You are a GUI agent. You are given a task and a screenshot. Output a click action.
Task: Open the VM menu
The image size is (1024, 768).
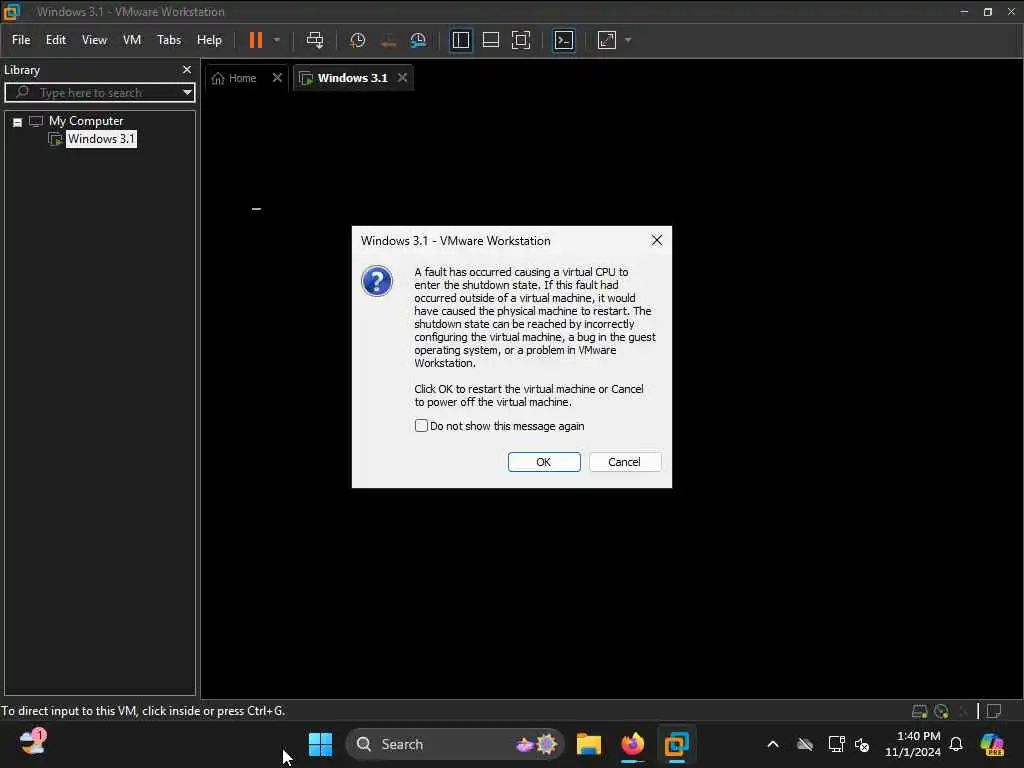(x=132, y=40)
